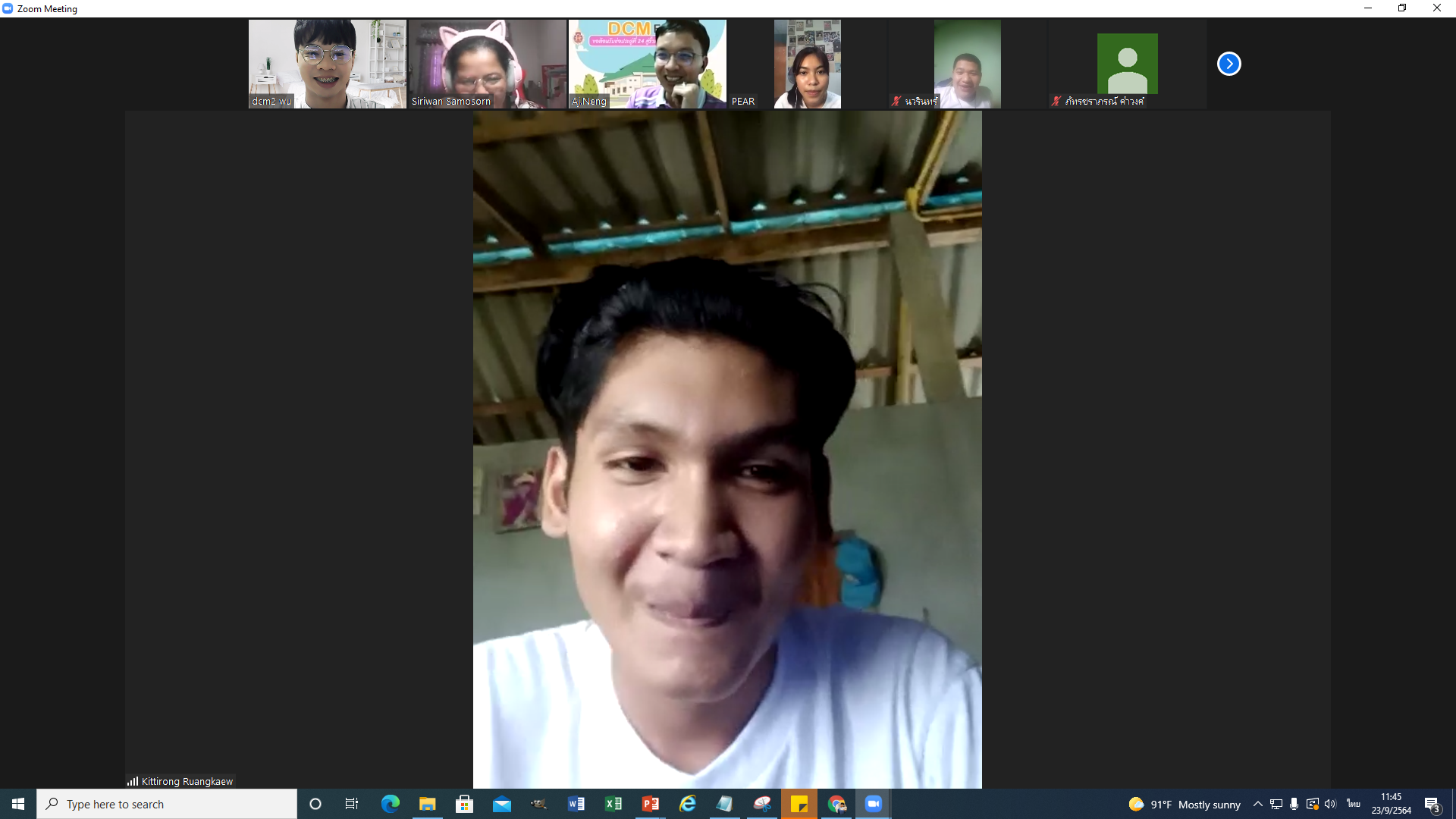The height and width of the screenshot is (819, 1456).
Task: Select the green avatar participant thumbnail
Action: tap(1128, 64)
